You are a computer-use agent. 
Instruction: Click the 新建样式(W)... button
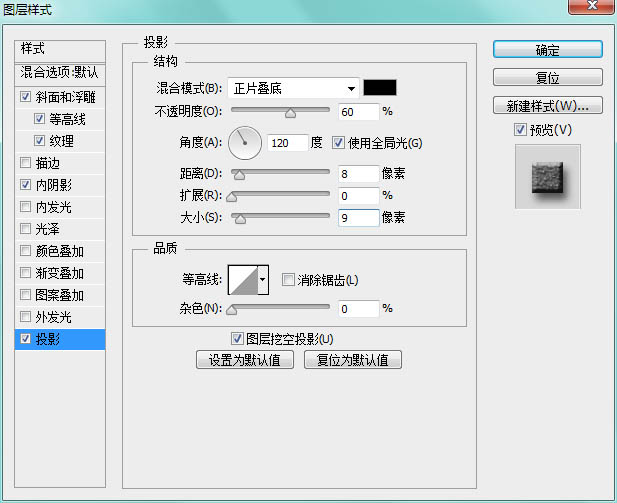click(x=548, y=105)
